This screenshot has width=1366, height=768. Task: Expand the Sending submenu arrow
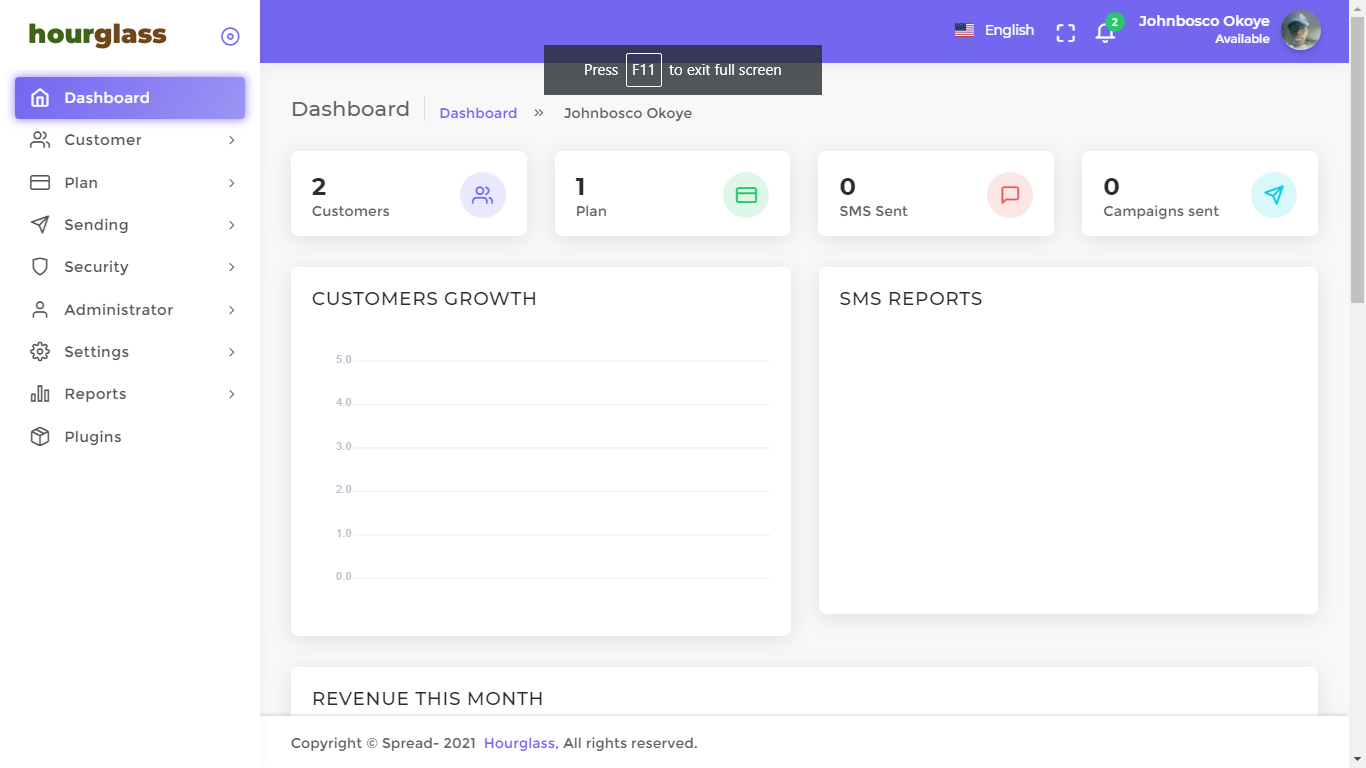click(231, 225)
